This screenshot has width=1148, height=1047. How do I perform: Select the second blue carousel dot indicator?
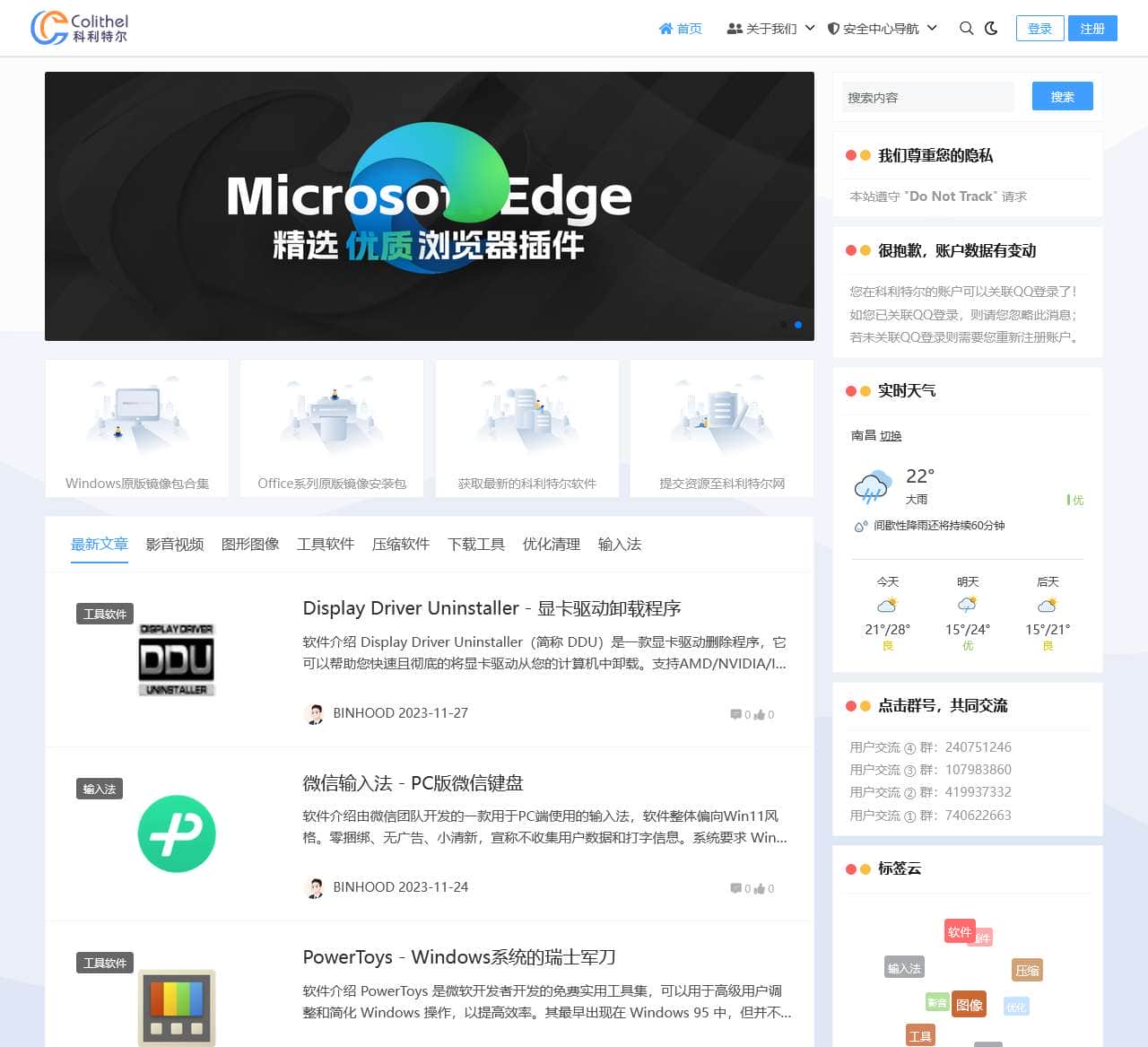(798, 325)
